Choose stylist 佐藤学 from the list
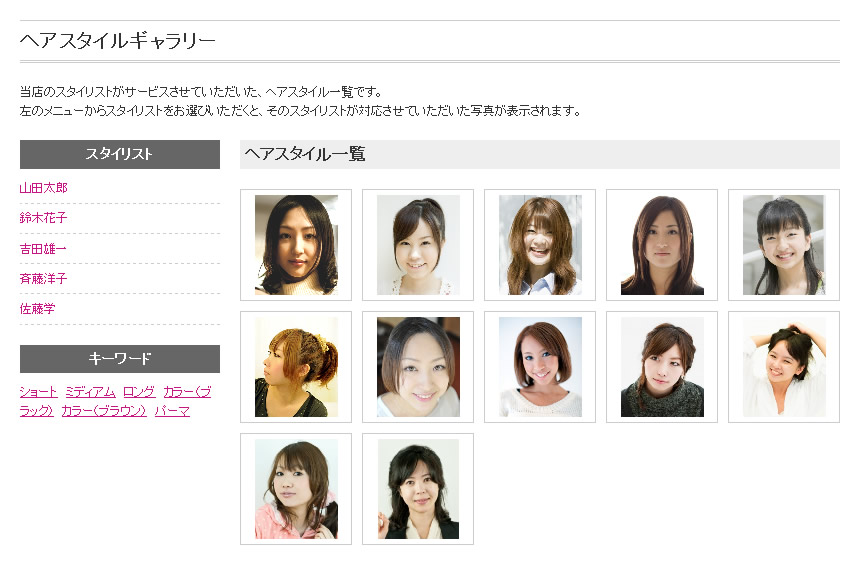Viewport: 860px width, 580px height. pyautogui.click(x=38, y=309)
